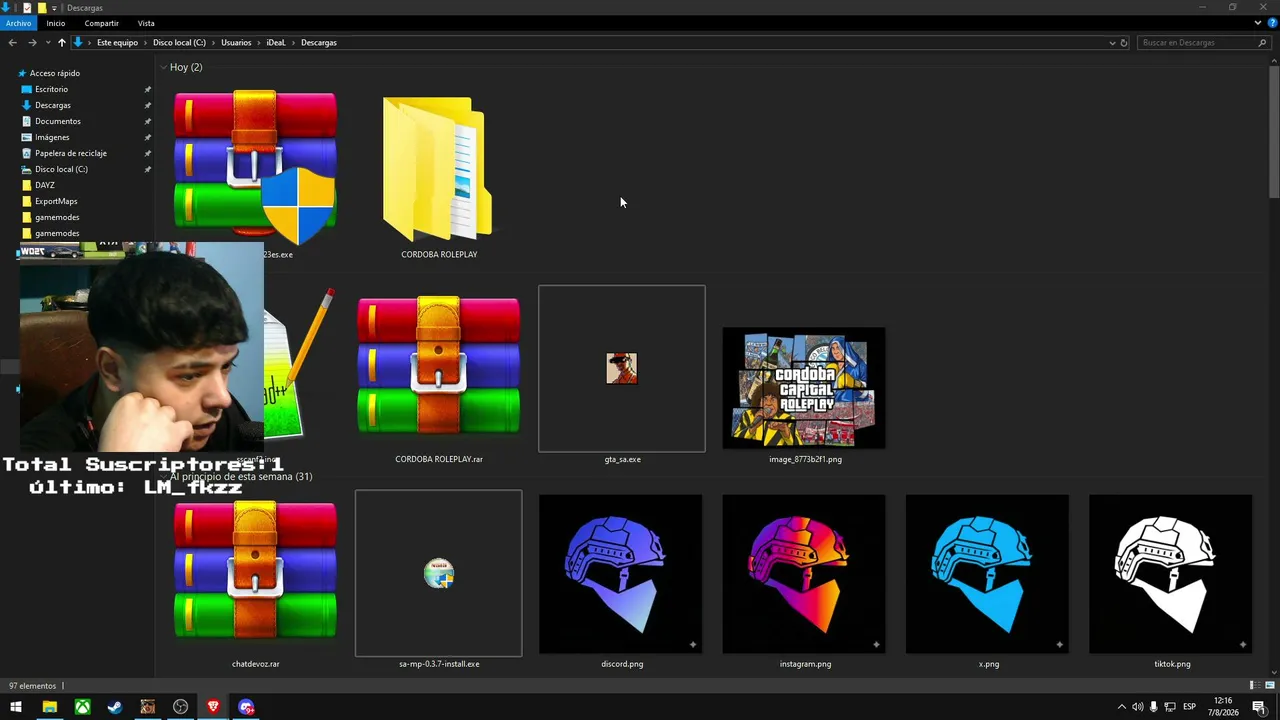Select the x.png helmet image
Viewport: 1280px width, 720px height.
(987, 574)
